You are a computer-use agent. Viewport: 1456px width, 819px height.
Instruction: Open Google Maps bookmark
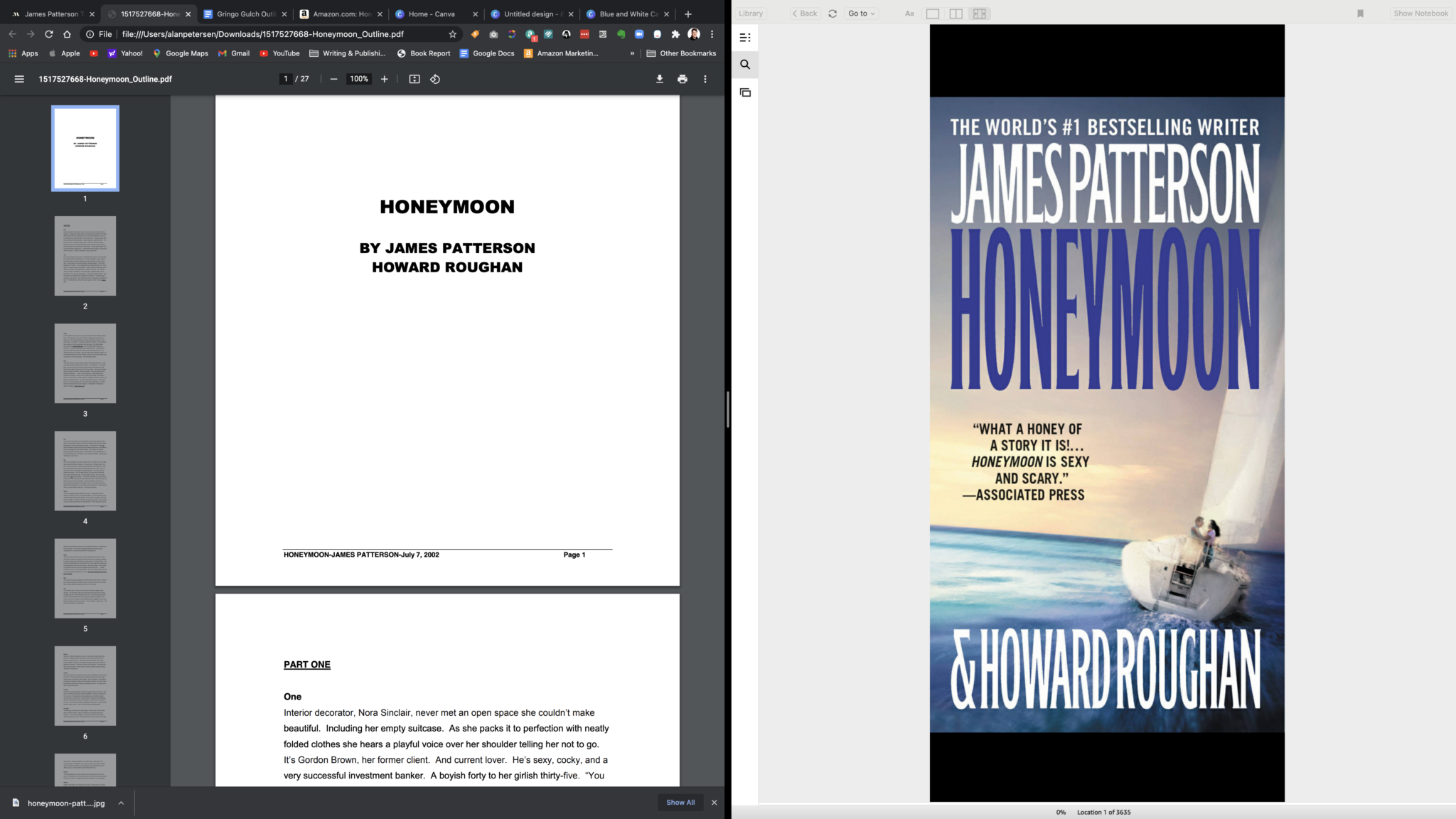[x=180, y=53]
